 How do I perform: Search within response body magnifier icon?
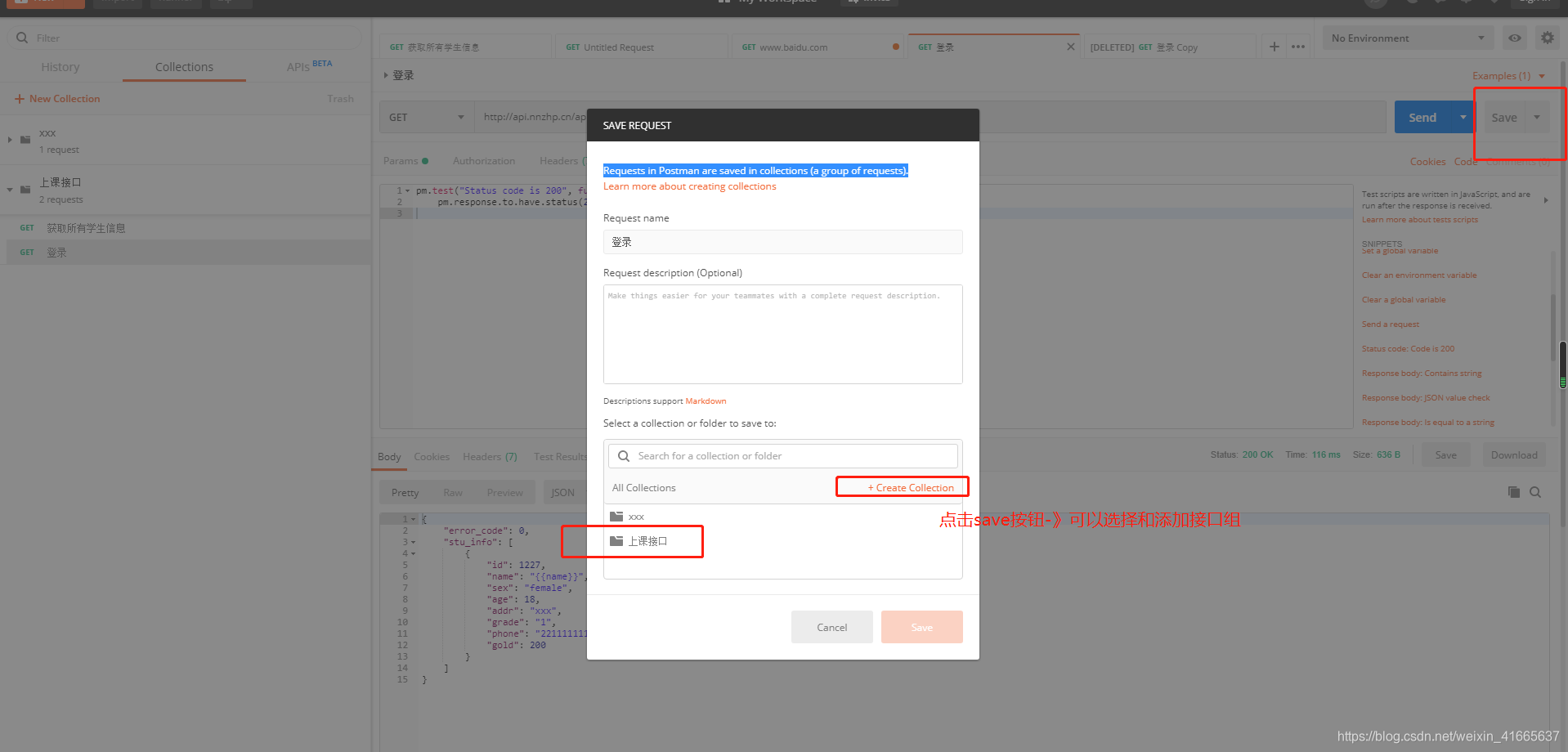(1535, 492)
